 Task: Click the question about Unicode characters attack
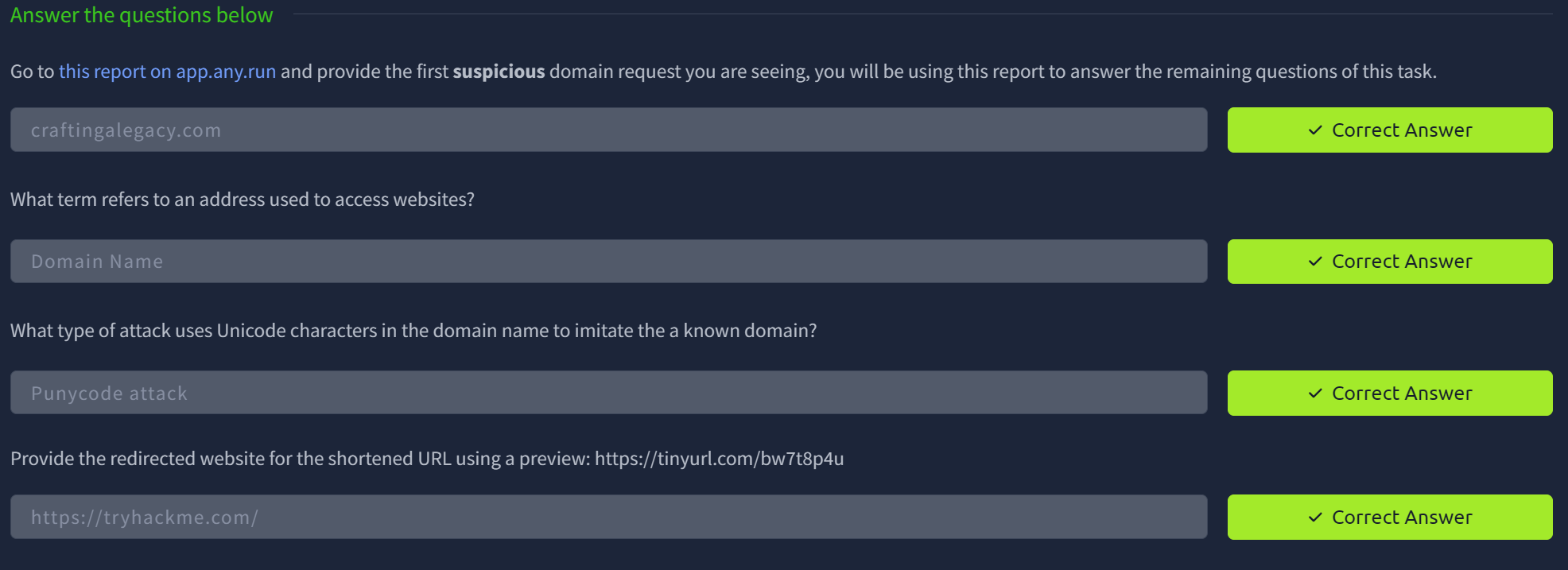[413, 331]
